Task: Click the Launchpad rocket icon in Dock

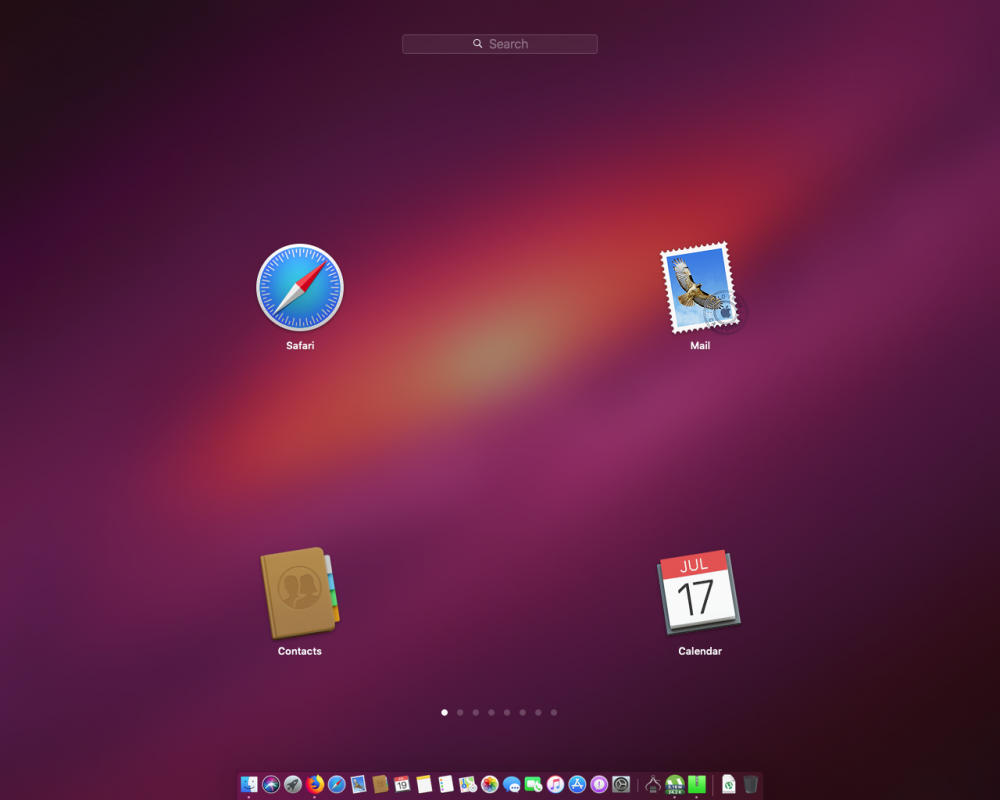Action: pos(293,784)
